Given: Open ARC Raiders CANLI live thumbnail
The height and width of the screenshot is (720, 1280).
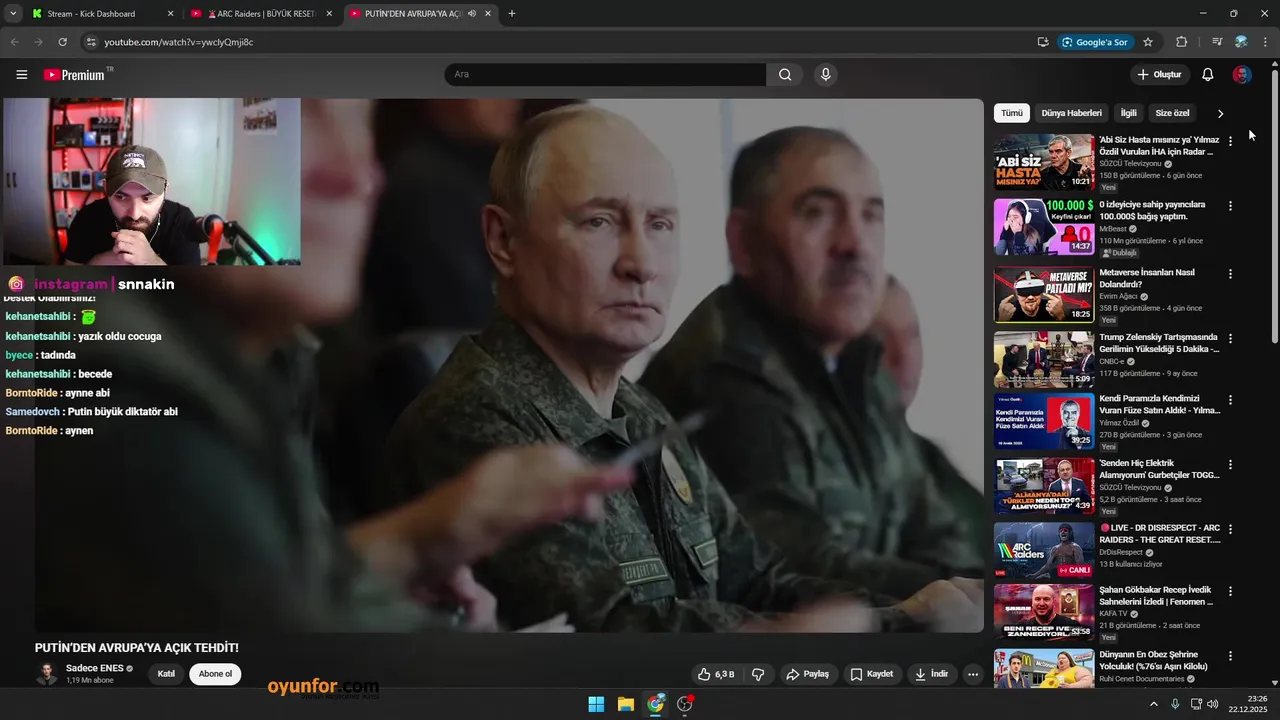Looking at the screenshot, I should [x=1043, y=550].
